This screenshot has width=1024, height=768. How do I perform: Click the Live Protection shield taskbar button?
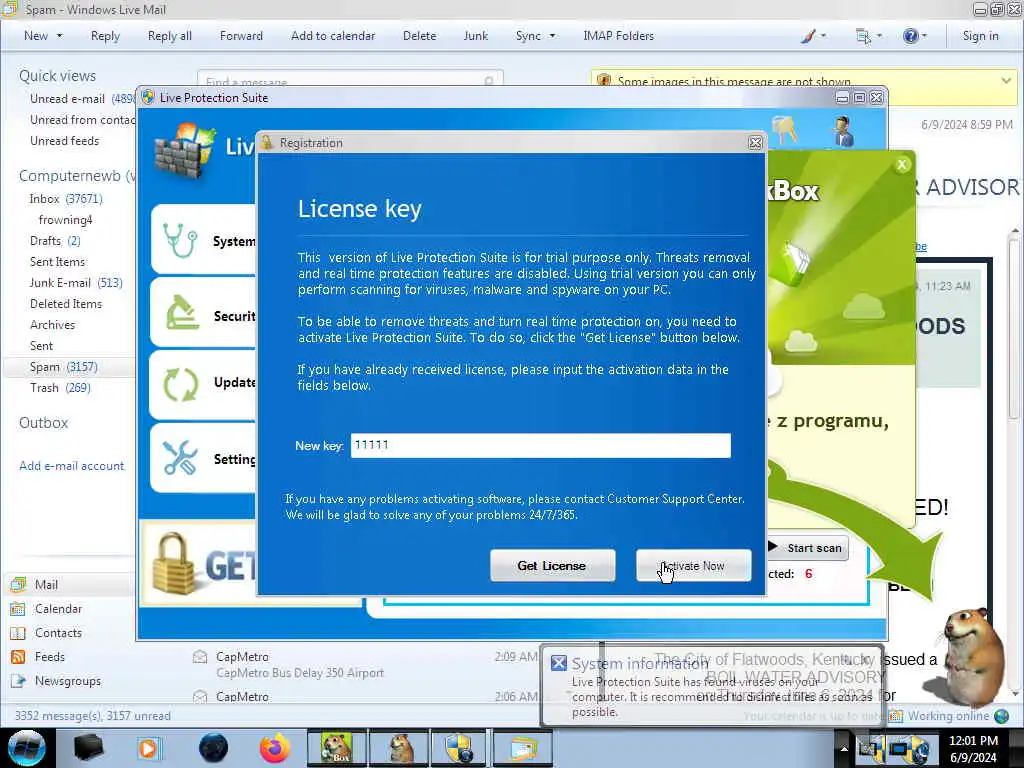[x=460, y=748]
